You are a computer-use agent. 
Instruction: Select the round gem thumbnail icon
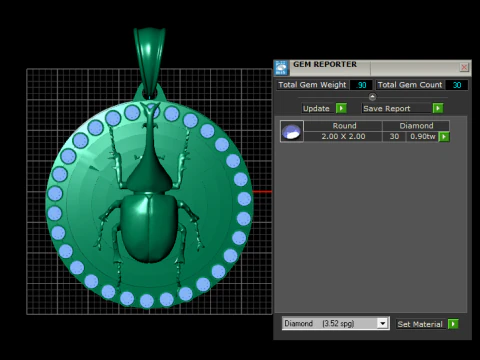(292, 131)
